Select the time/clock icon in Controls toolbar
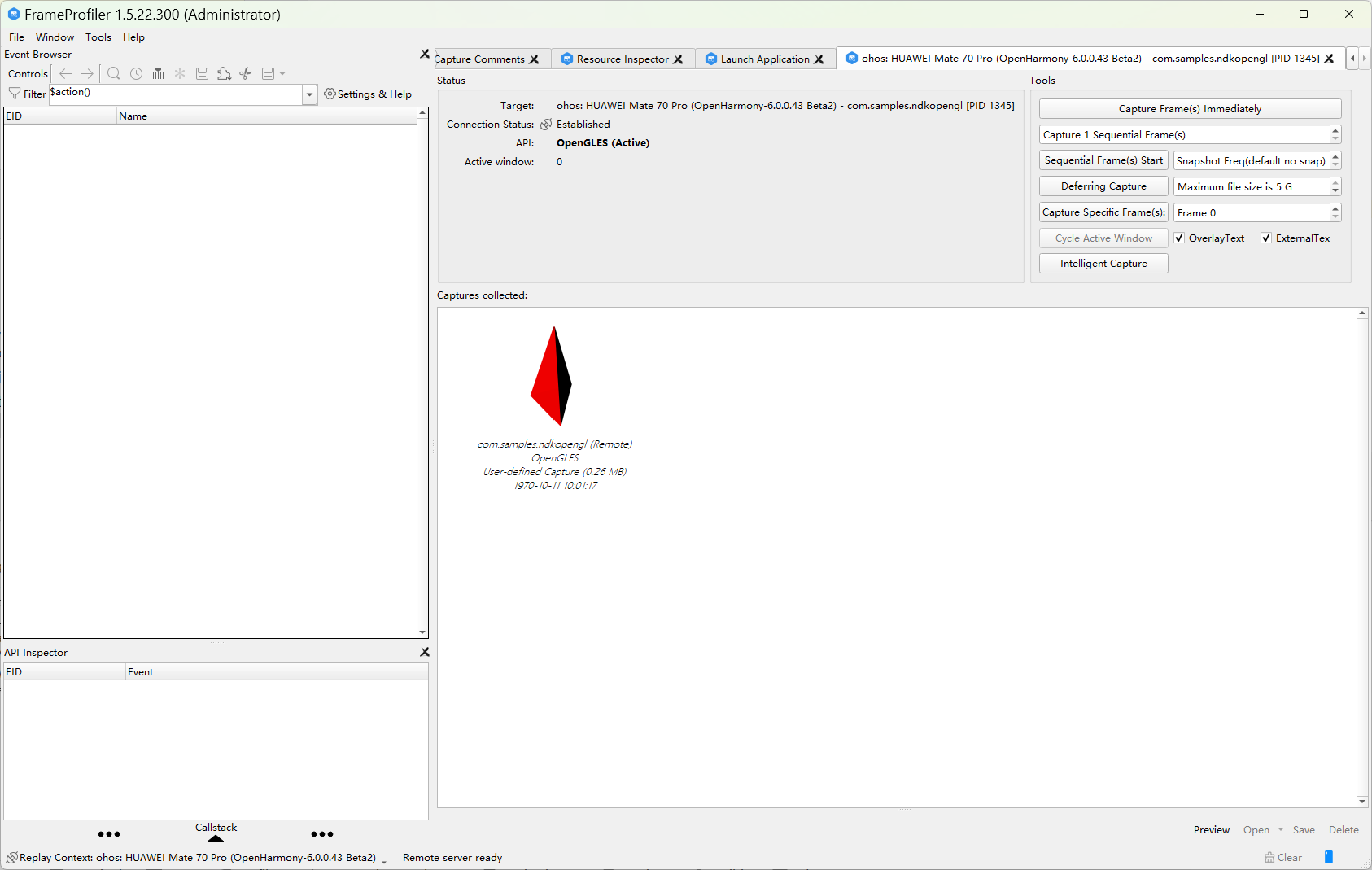The image size is (1372, 870). click(136, 73)
